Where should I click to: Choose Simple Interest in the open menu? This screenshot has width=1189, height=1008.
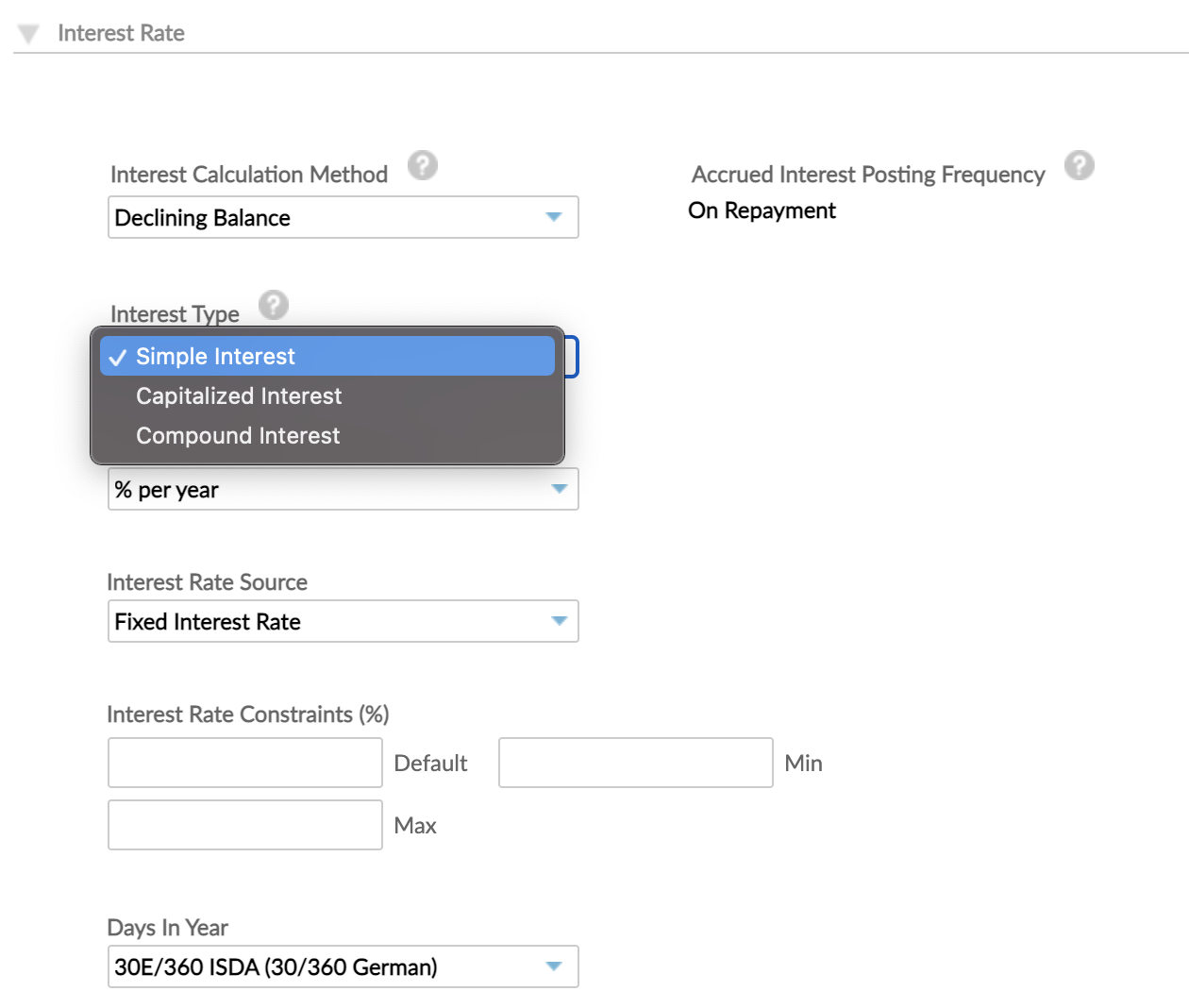click(x=215, y=356)
